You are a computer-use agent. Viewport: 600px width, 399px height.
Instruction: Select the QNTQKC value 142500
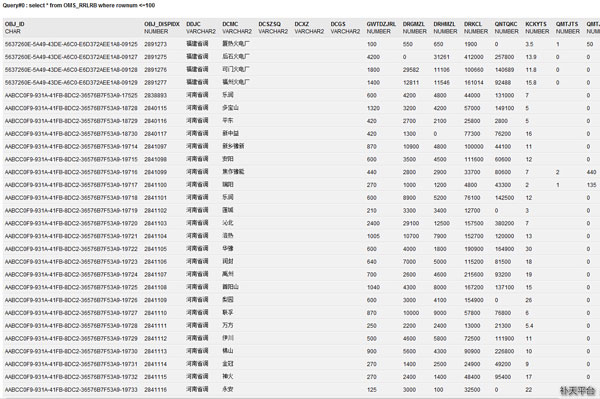(x=504, y=198)
